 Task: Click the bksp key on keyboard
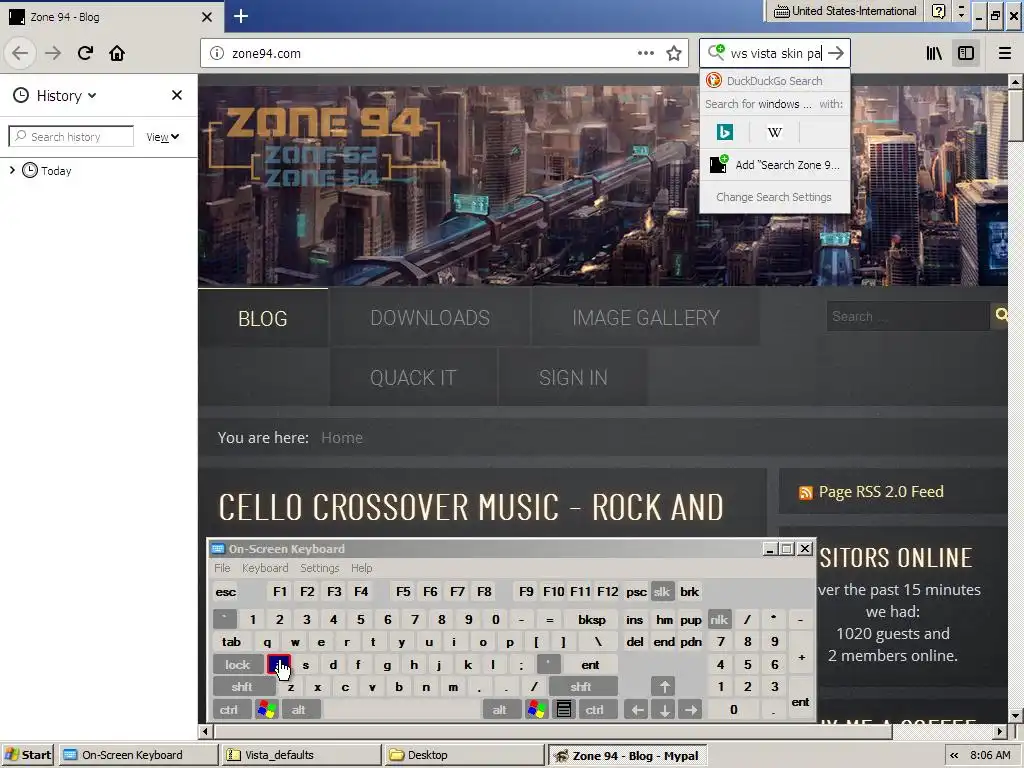592,620
